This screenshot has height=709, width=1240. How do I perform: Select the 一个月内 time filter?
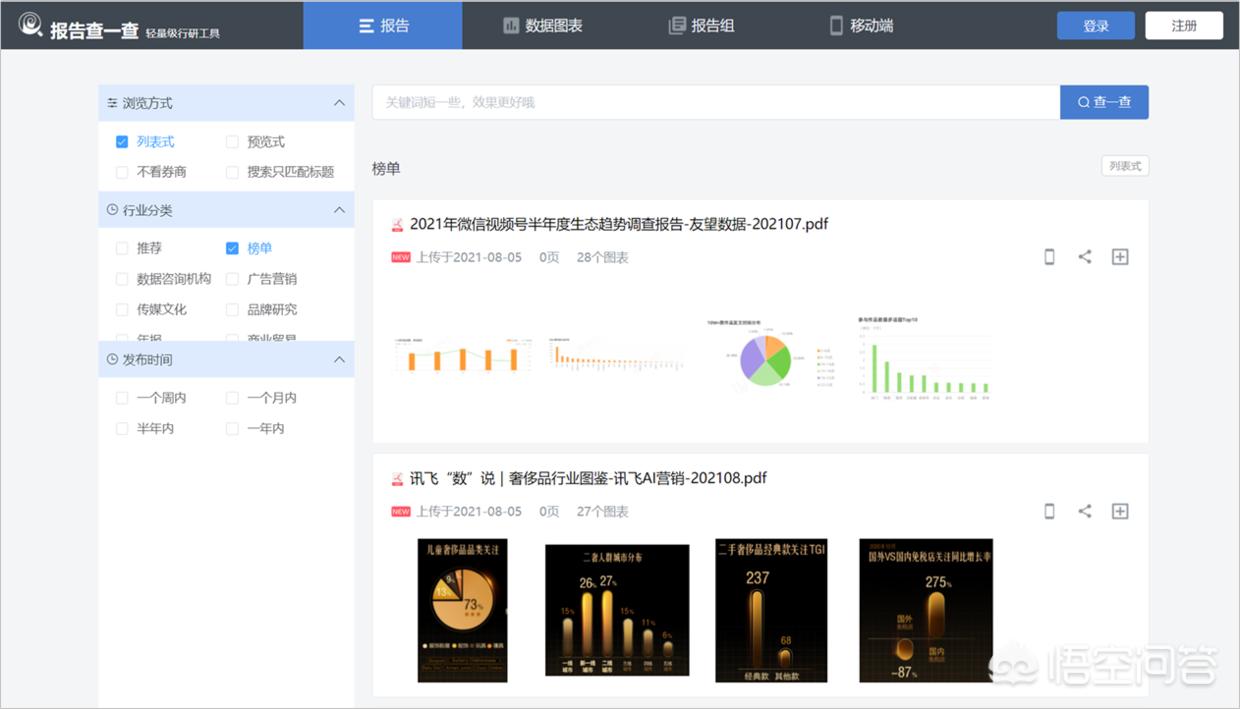point(232,398)
